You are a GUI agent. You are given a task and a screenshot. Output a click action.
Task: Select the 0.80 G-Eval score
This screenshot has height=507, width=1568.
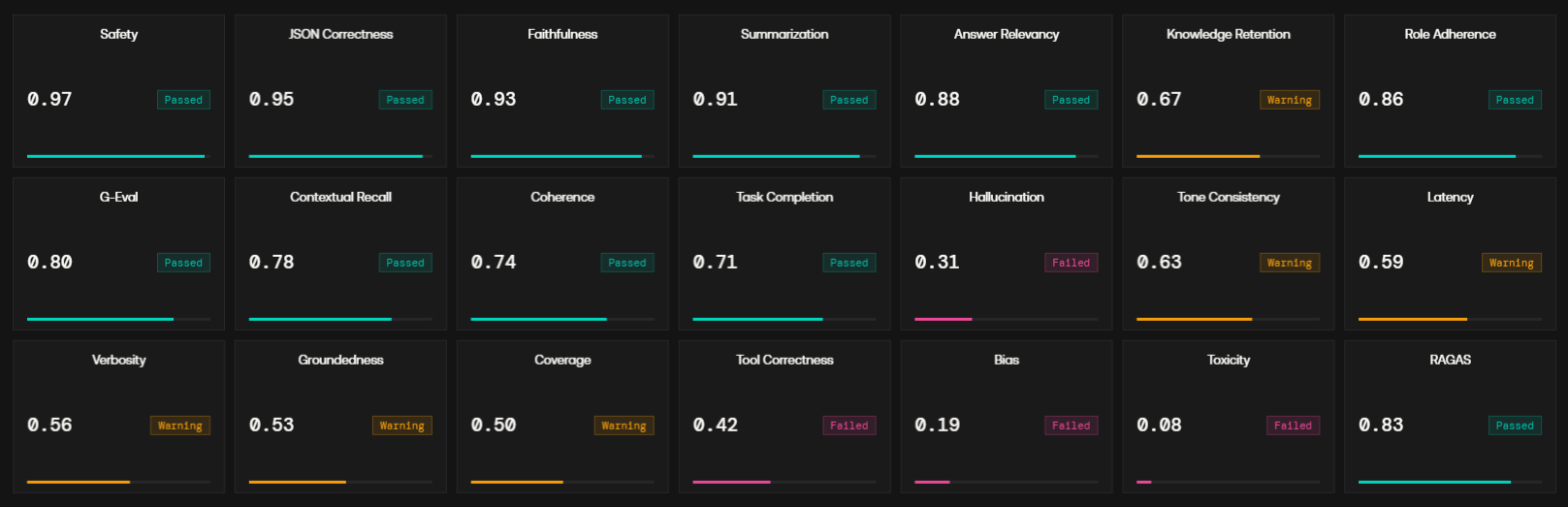(x=49, y=262)
